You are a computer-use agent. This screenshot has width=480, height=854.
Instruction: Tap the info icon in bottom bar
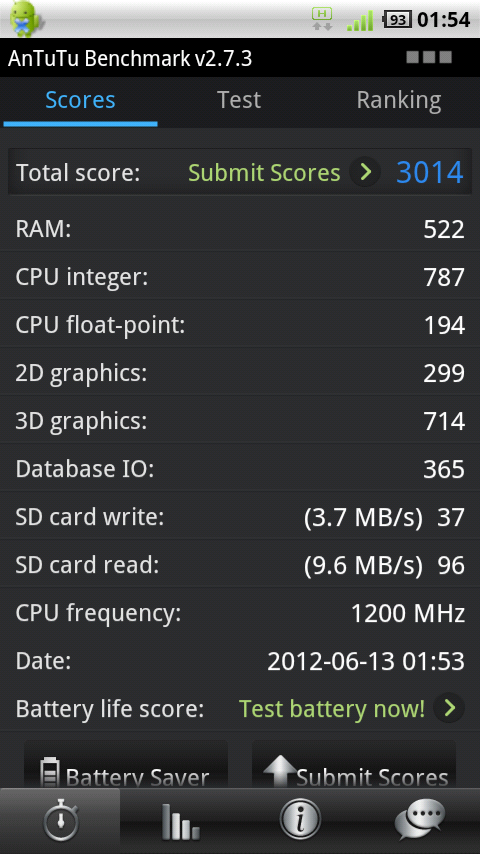pyautogui.click(x=300, y=821)
